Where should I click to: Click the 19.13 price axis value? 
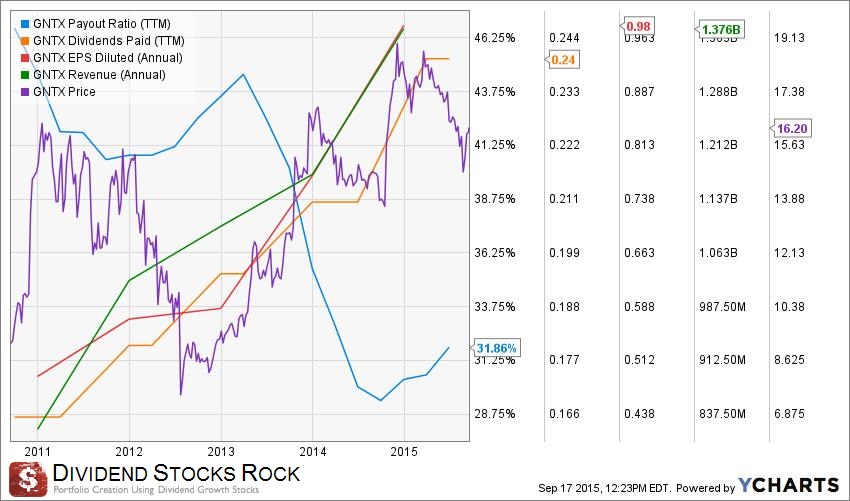[x=789, y=38]
